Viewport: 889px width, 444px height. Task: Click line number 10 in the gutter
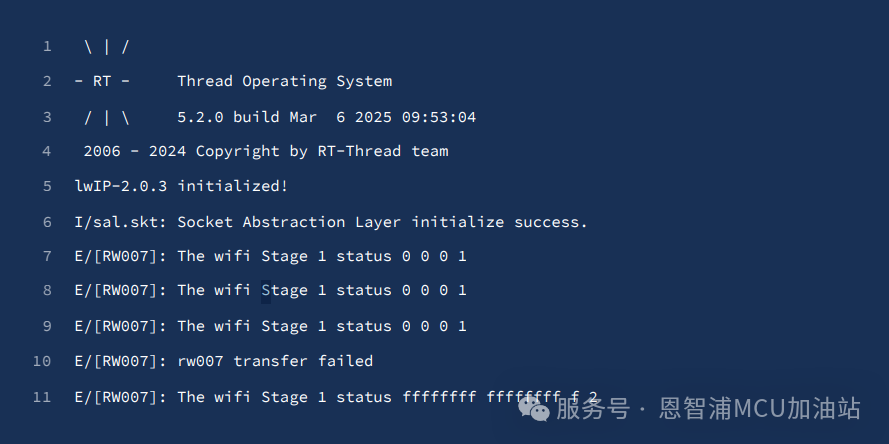pos(42,361)
